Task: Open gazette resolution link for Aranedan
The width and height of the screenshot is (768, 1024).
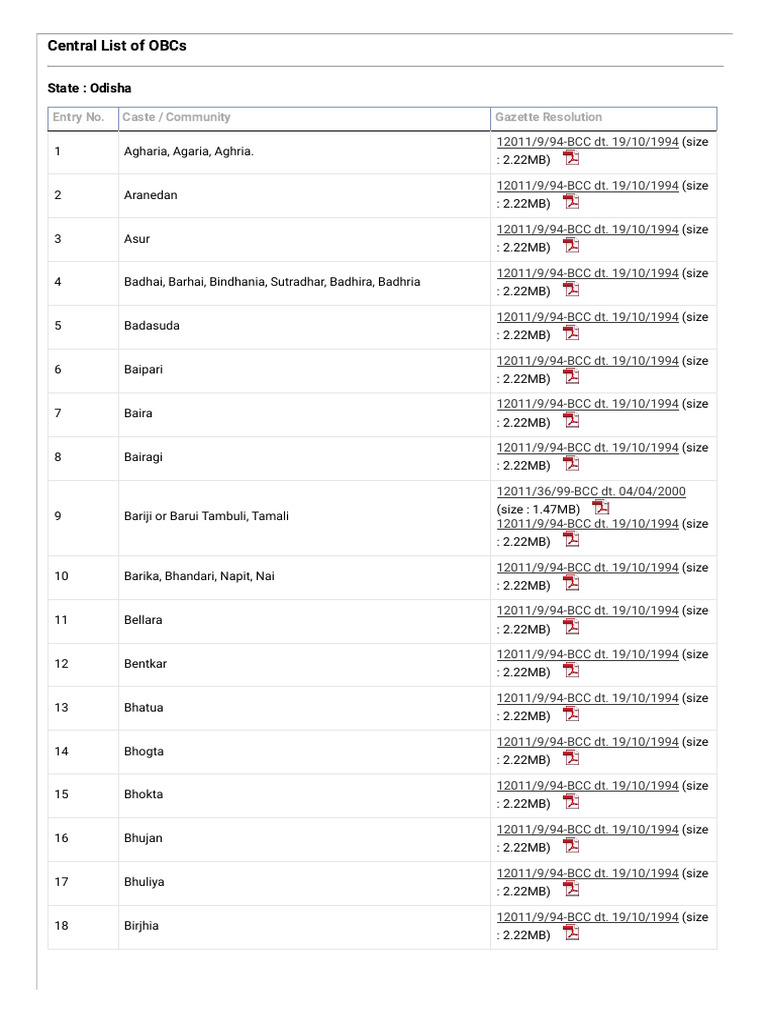Action: coord(587,186)
